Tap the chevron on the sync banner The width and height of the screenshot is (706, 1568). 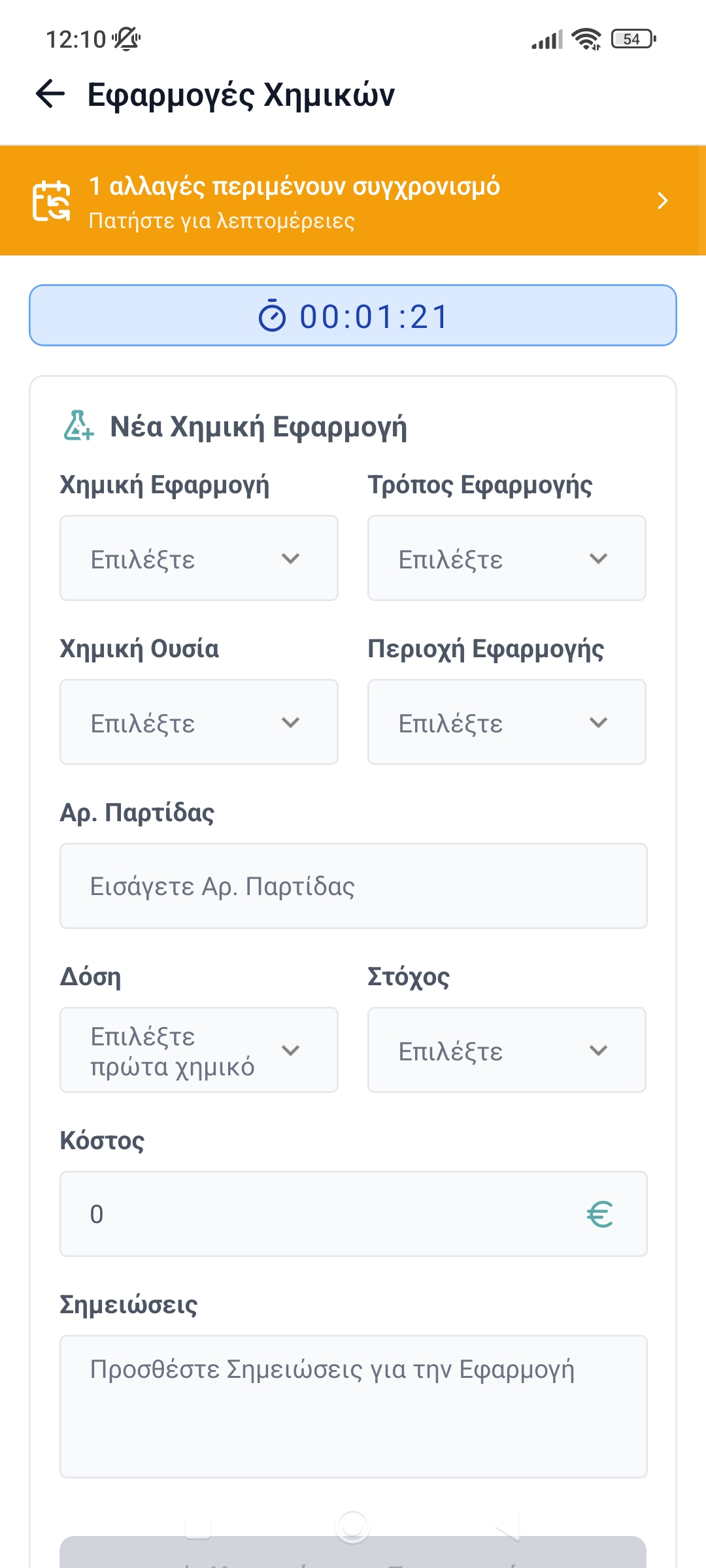[x=662, y=201]
